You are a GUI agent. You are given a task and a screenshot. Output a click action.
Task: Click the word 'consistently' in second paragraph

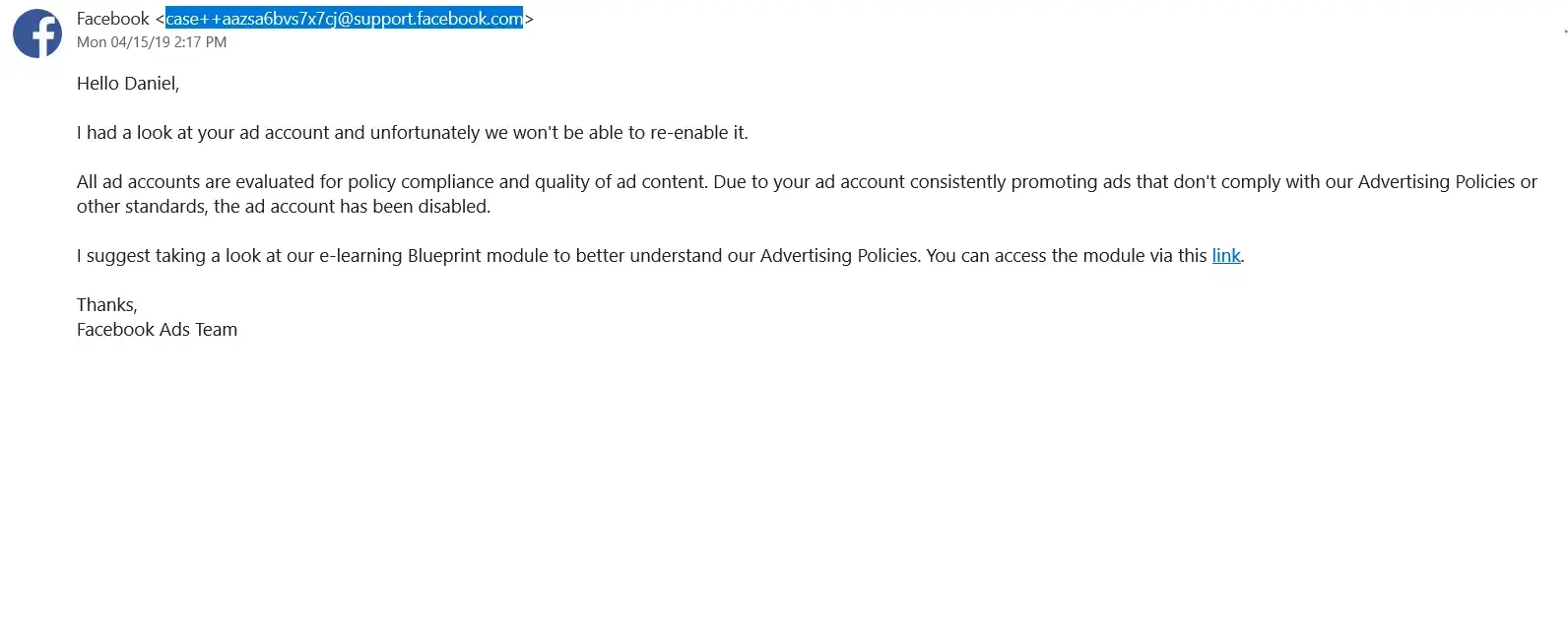coord(956,182)
